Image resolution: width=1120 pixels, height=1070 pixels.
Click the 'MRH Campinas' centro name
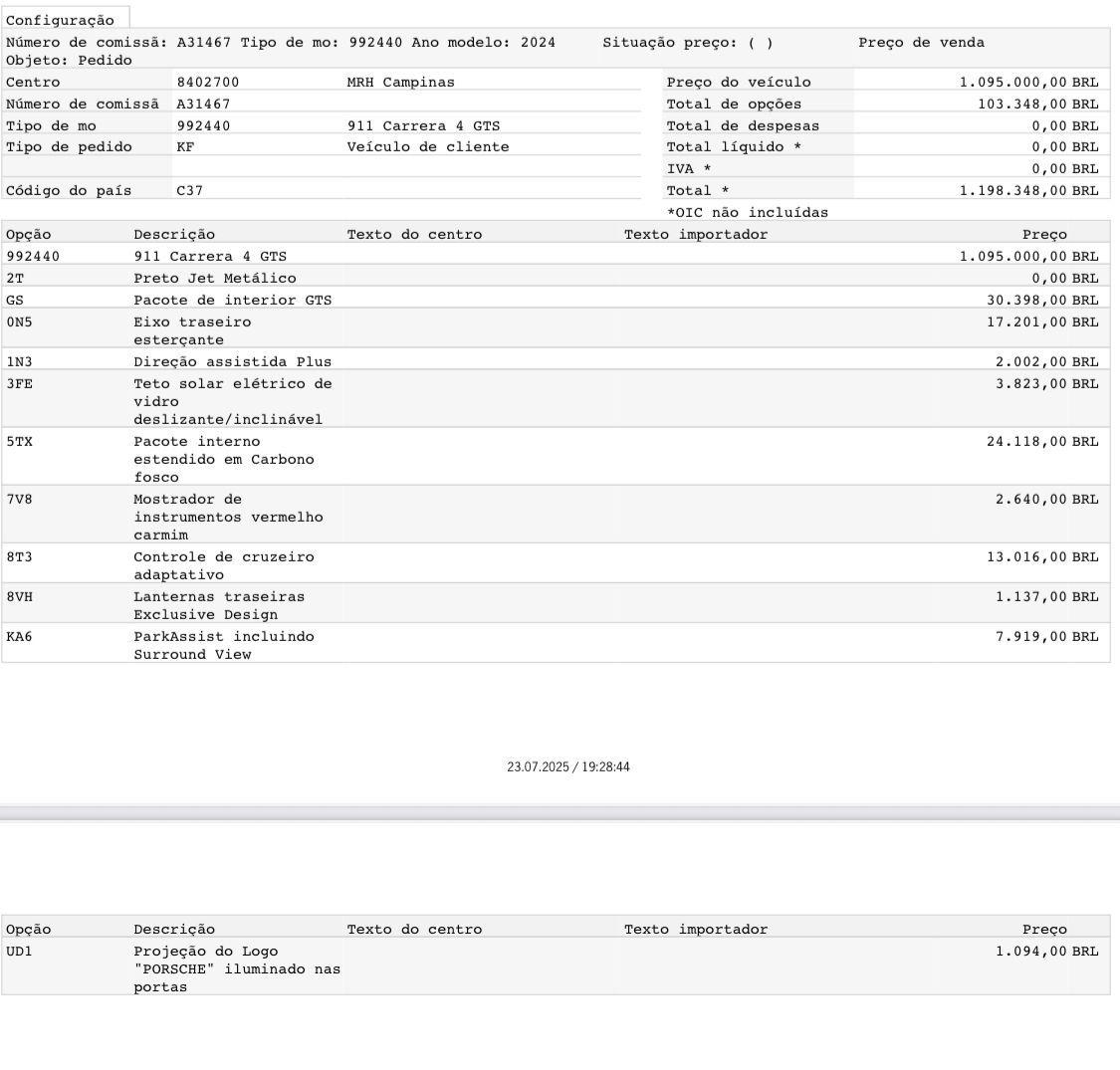pos(401,83)
